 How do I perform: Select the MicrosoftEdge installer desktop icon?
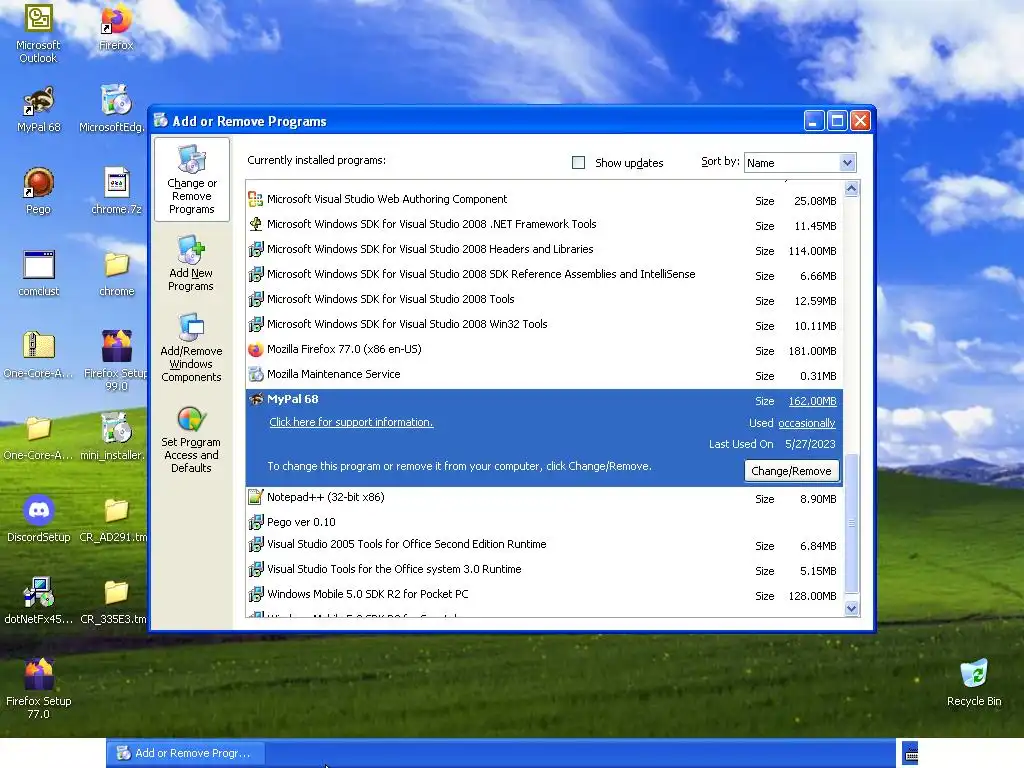113,108
